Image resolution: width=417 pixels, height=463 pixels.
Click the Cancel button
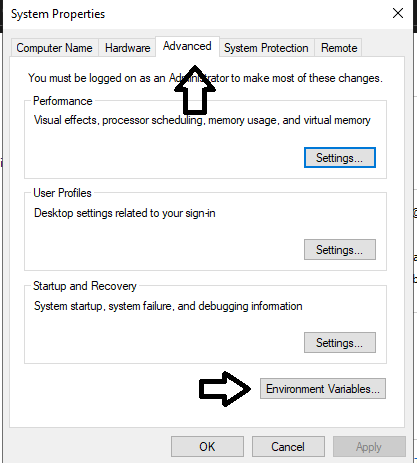[x=288, y=447]
